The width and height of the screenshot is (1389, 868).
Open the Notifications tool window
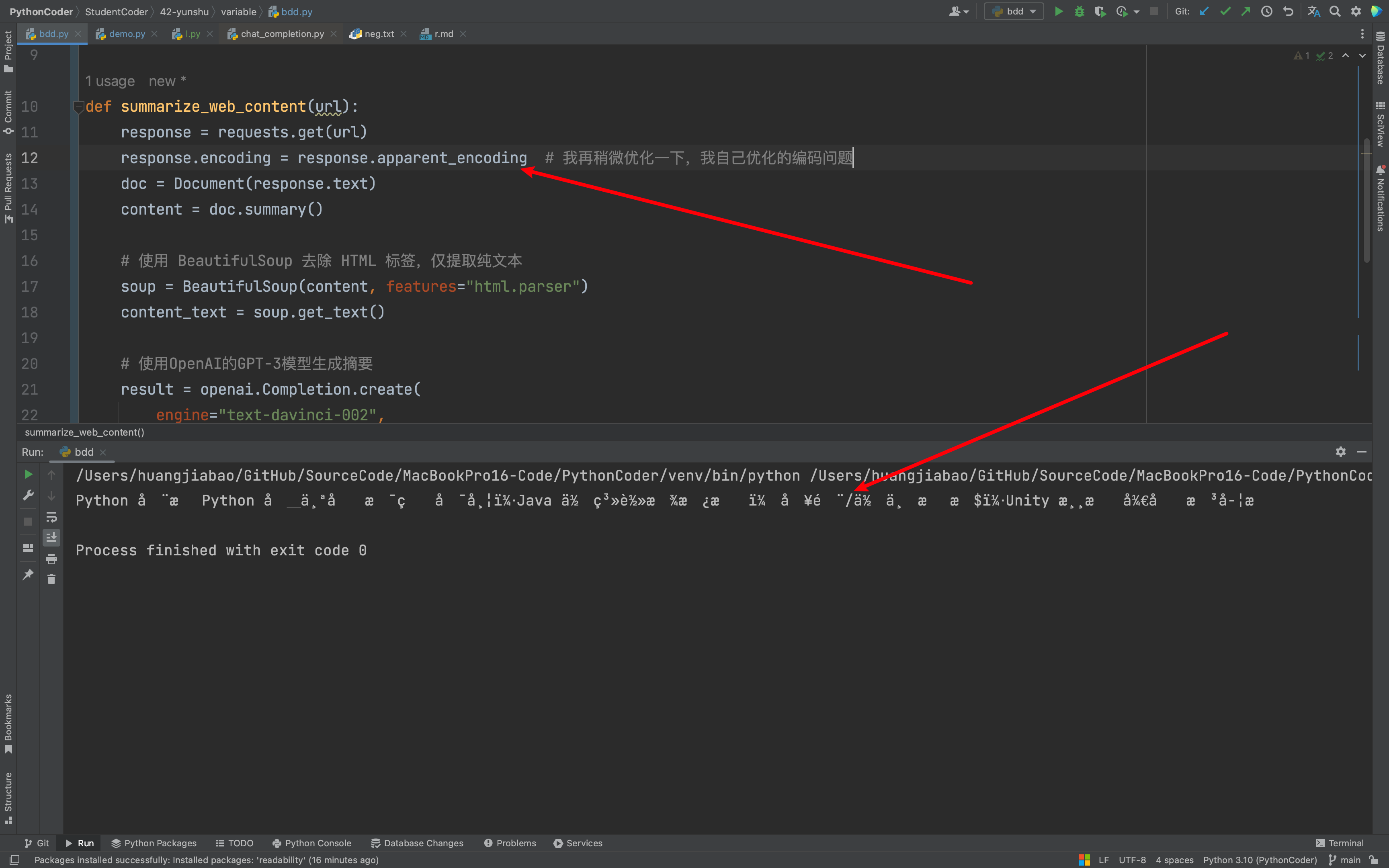pyautogui.click(x=1381, y=198)
